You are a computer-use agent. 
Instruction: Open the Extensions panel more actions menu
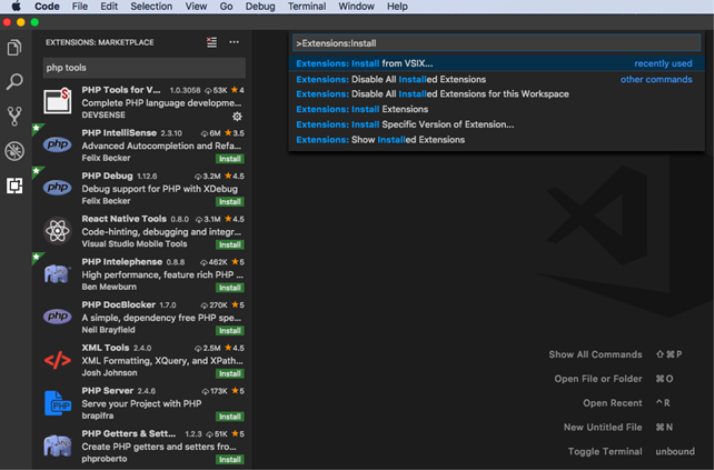tap(234, 42)
